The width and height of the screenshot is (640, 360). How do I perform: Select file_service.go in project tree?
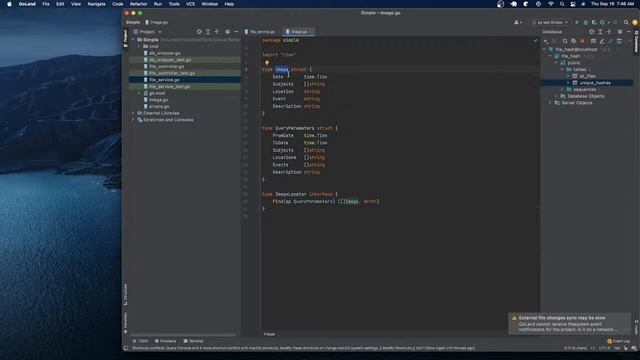pyautogui.click(x=164, y=80)
